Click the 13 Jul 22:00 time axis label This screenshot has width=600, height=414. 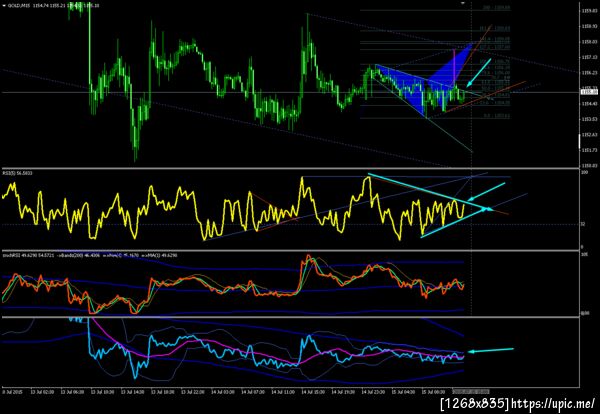tap(193, 392)
